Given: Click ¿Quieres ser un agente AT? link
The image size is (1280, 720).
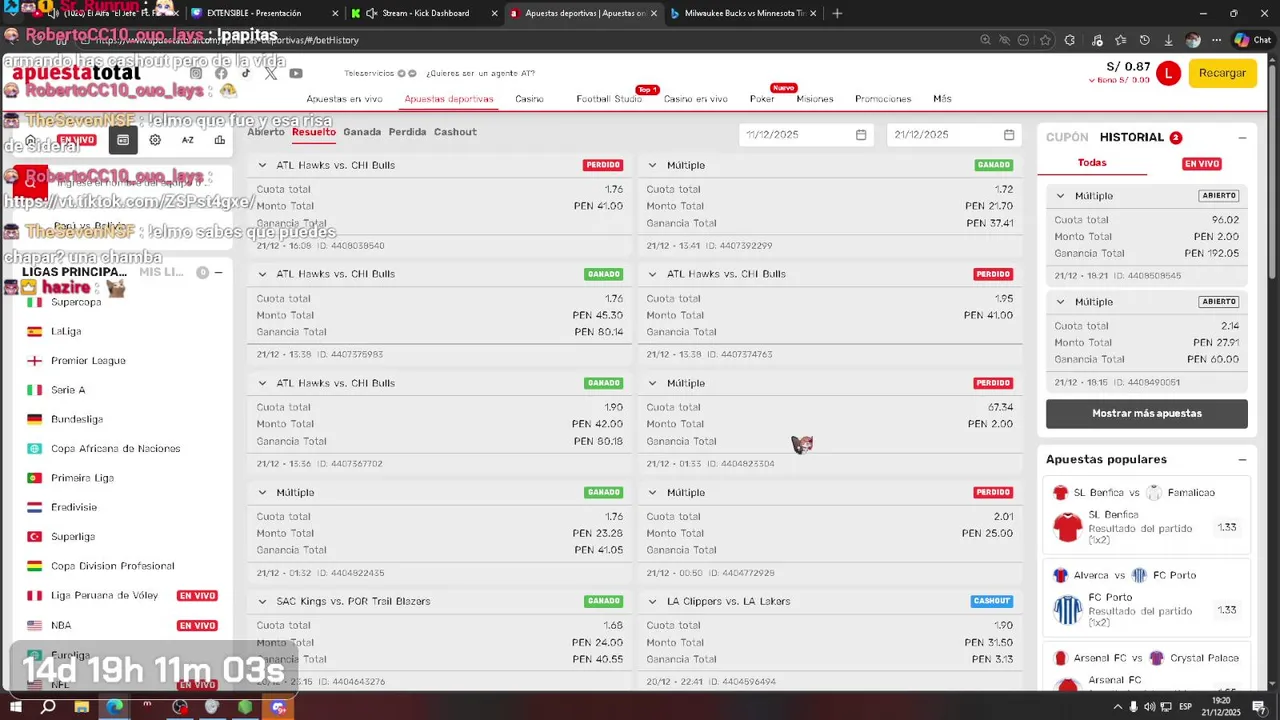Looking at the screenshot, I should [x=480, y=73].
